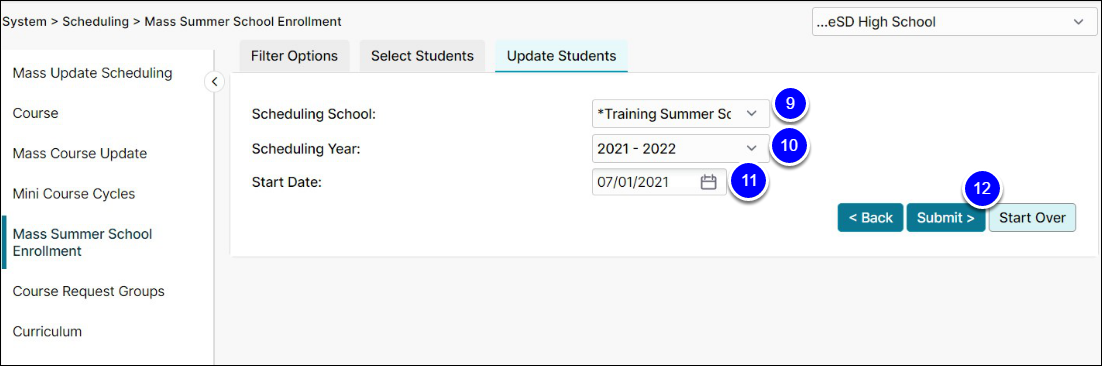Open the Curriculum sidebar item

[47, 332]
